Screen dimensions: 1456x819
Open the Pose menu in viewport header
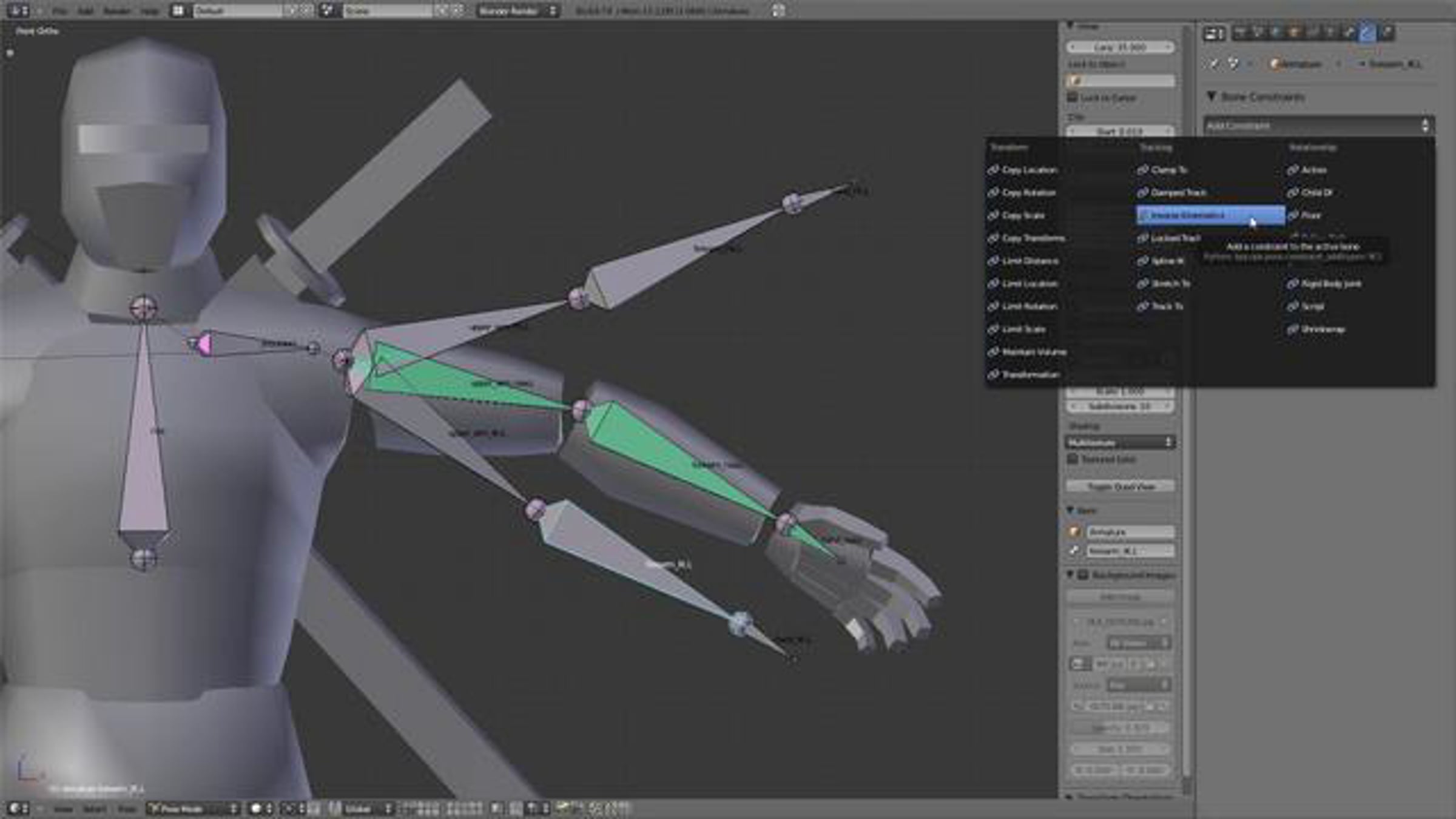(x=126, y=809)
